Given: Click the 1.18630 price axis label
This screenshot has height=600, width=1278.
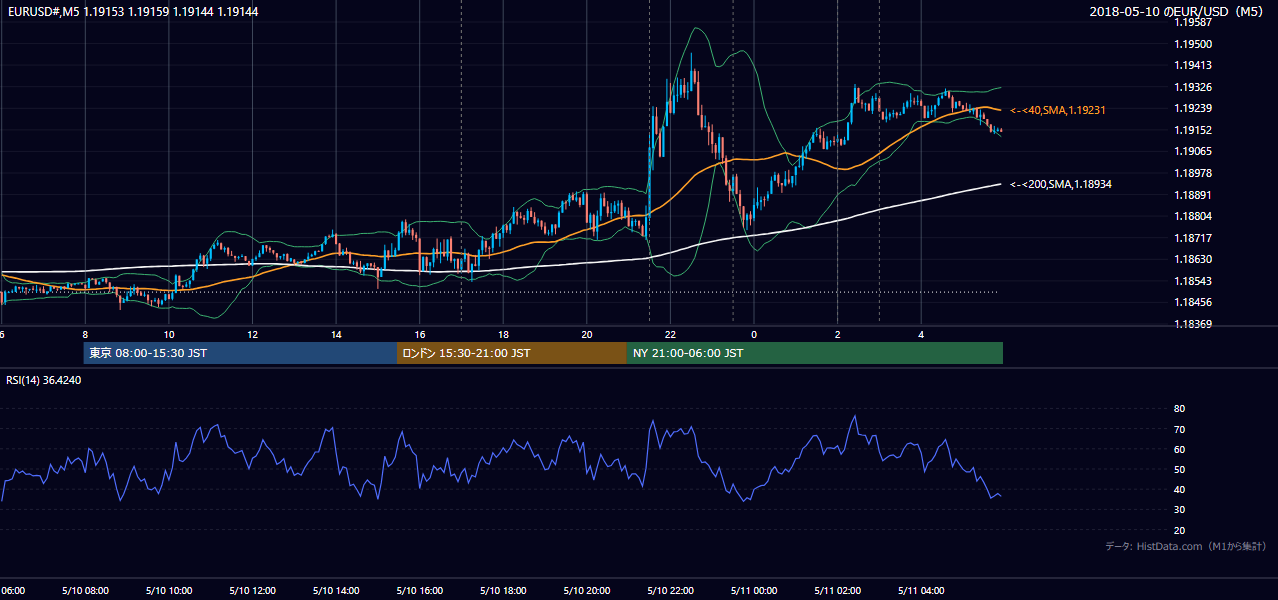Looking at the screenshot, I should [x=1194, y=259].
